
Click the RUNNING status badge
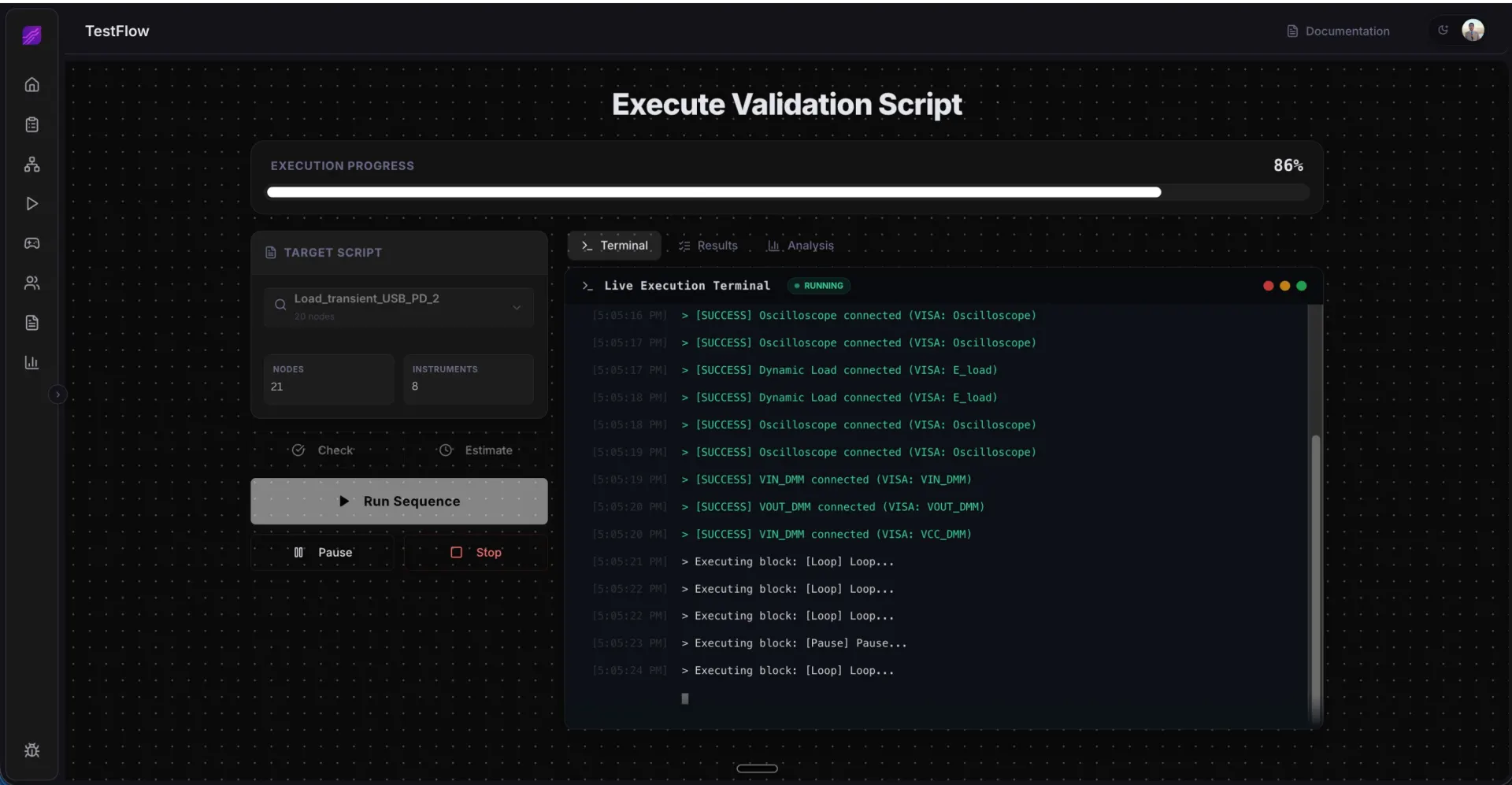point(818,286)
